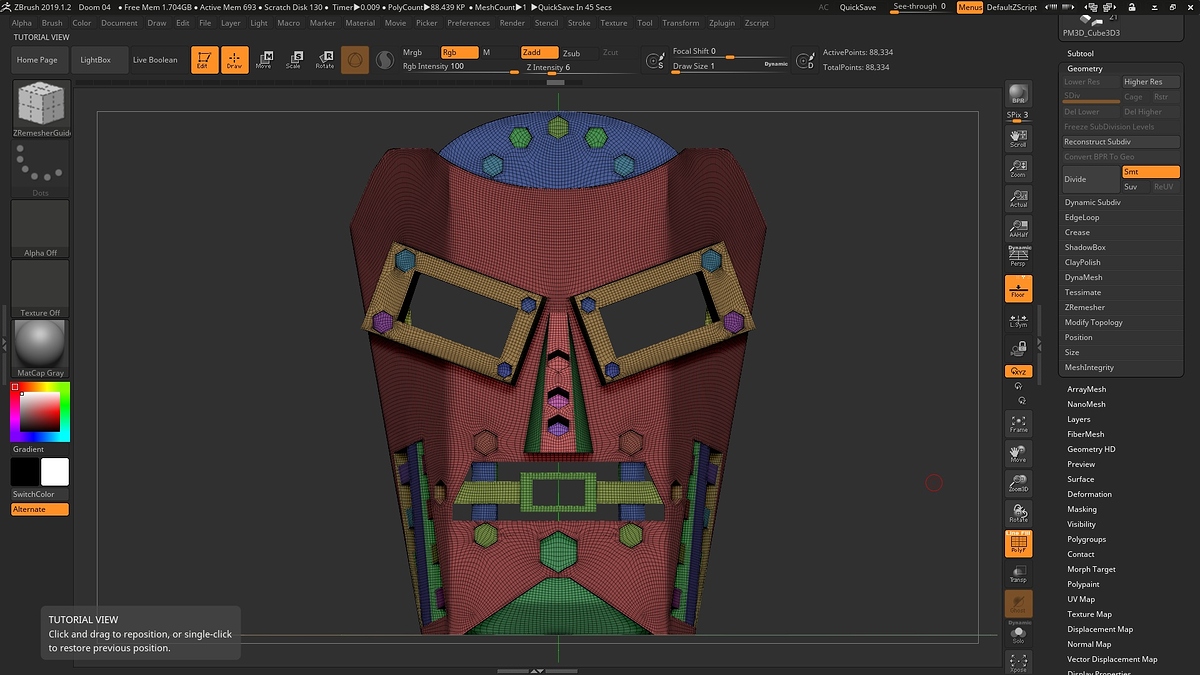Expand the UV Map sub-palette
This screenshot has width=1200, height=675.
point(1081,599)
